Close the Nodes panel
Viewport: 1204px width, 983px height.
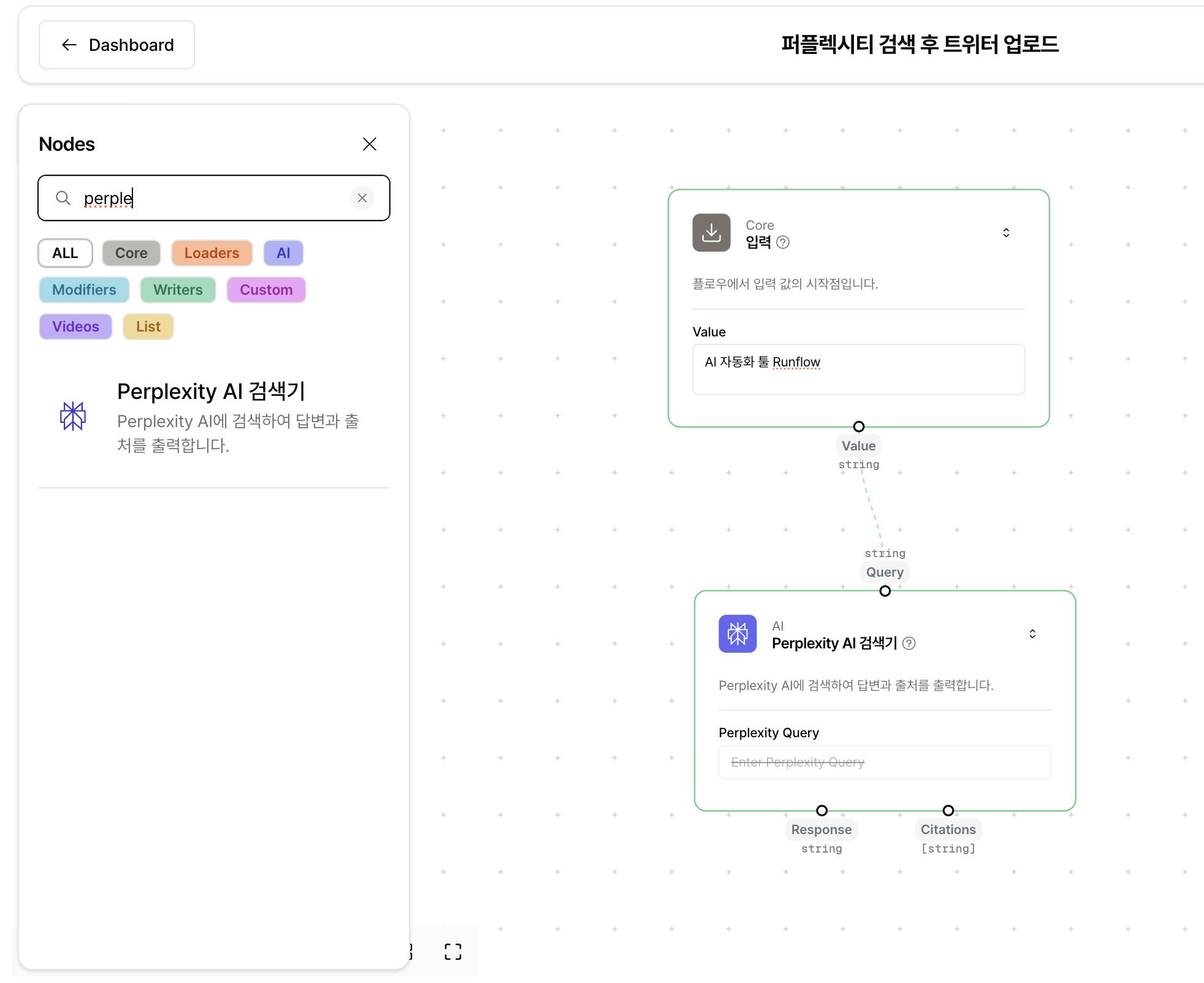coord(370,144)
